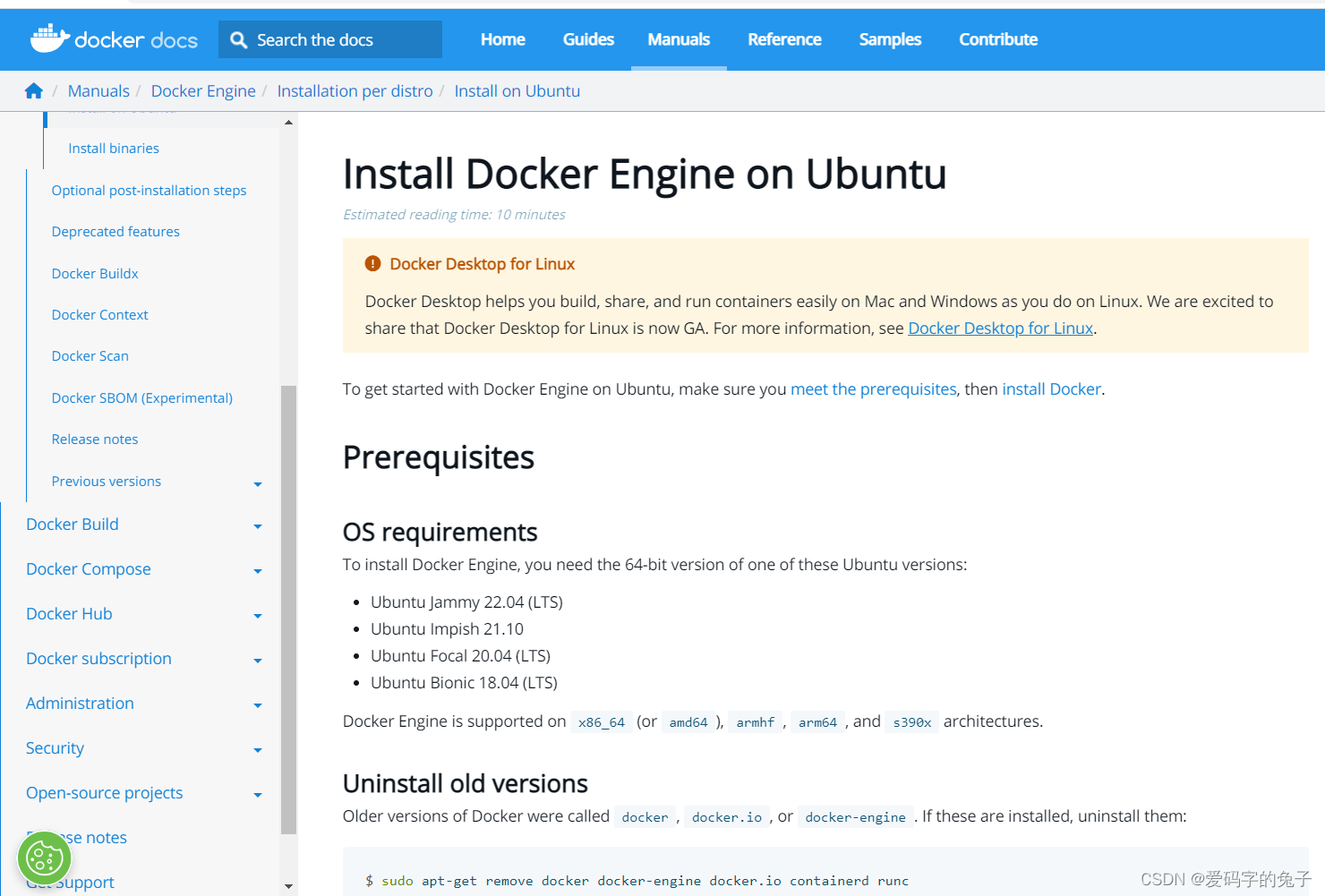The width and height of the screenshot is (1325, 896).
Task: Click the home icon in the breadcrumb
Action: pos(34,90)
